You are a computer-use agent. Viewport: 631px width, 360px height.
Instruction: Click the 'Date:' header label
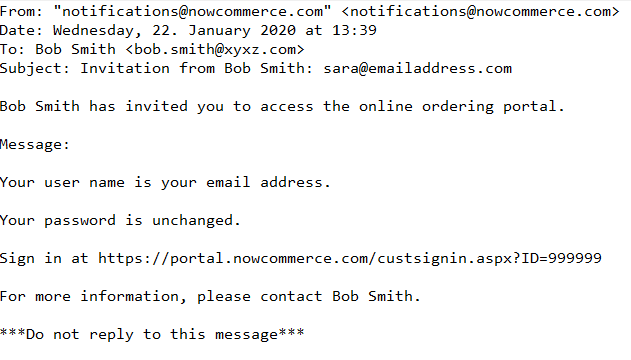[x=21, y=31]
